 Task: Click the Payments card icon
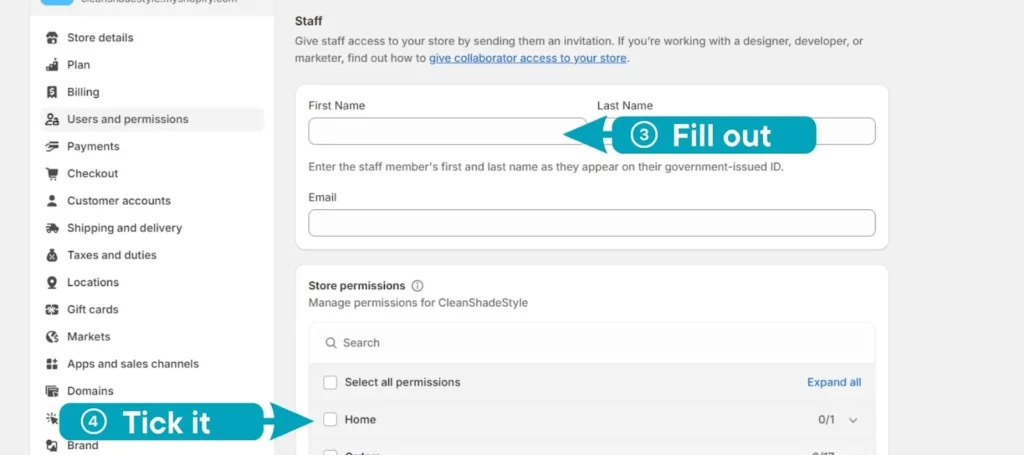(52, 147)
